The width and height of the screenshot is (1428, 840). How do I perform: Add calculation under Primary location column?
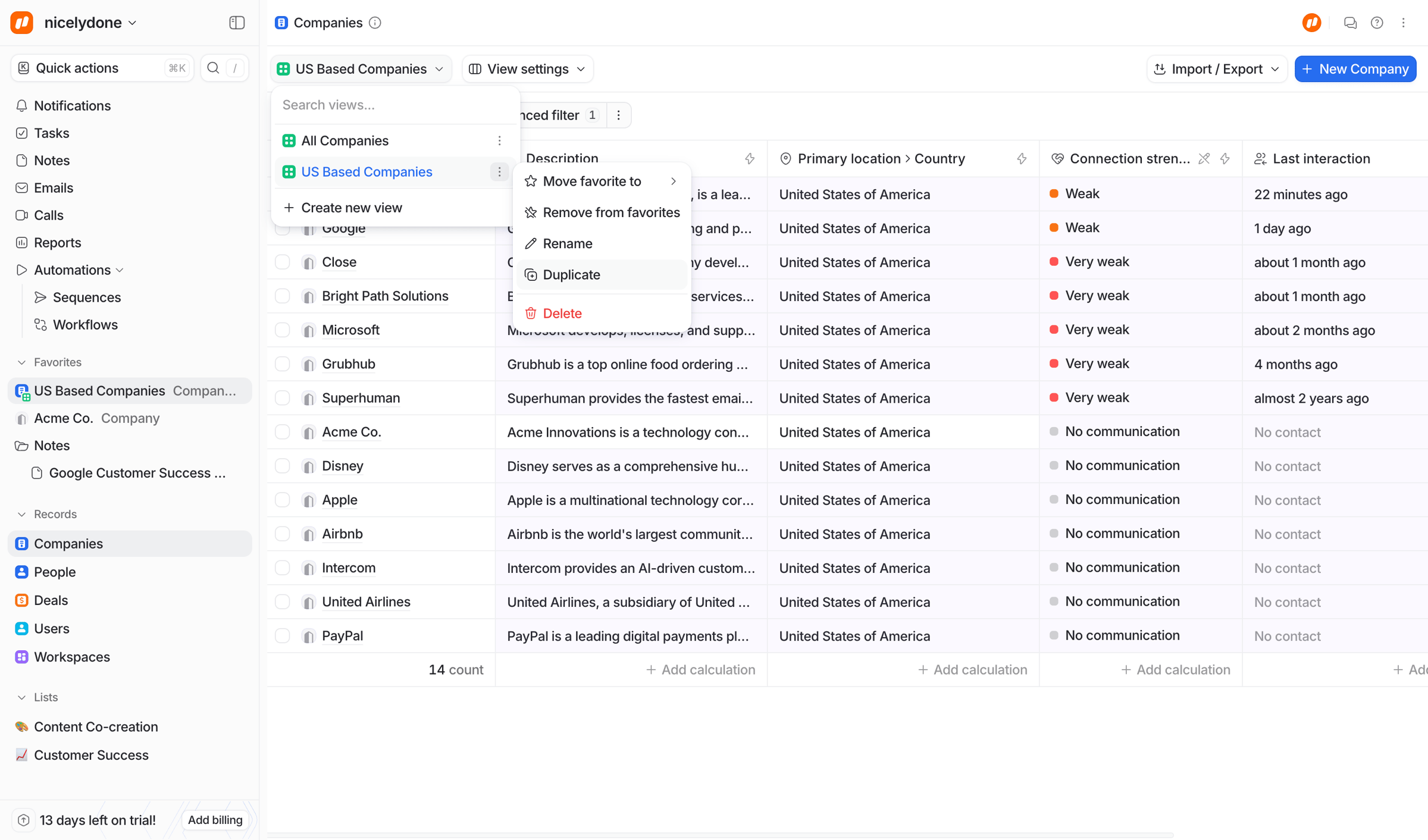point(972,670)
